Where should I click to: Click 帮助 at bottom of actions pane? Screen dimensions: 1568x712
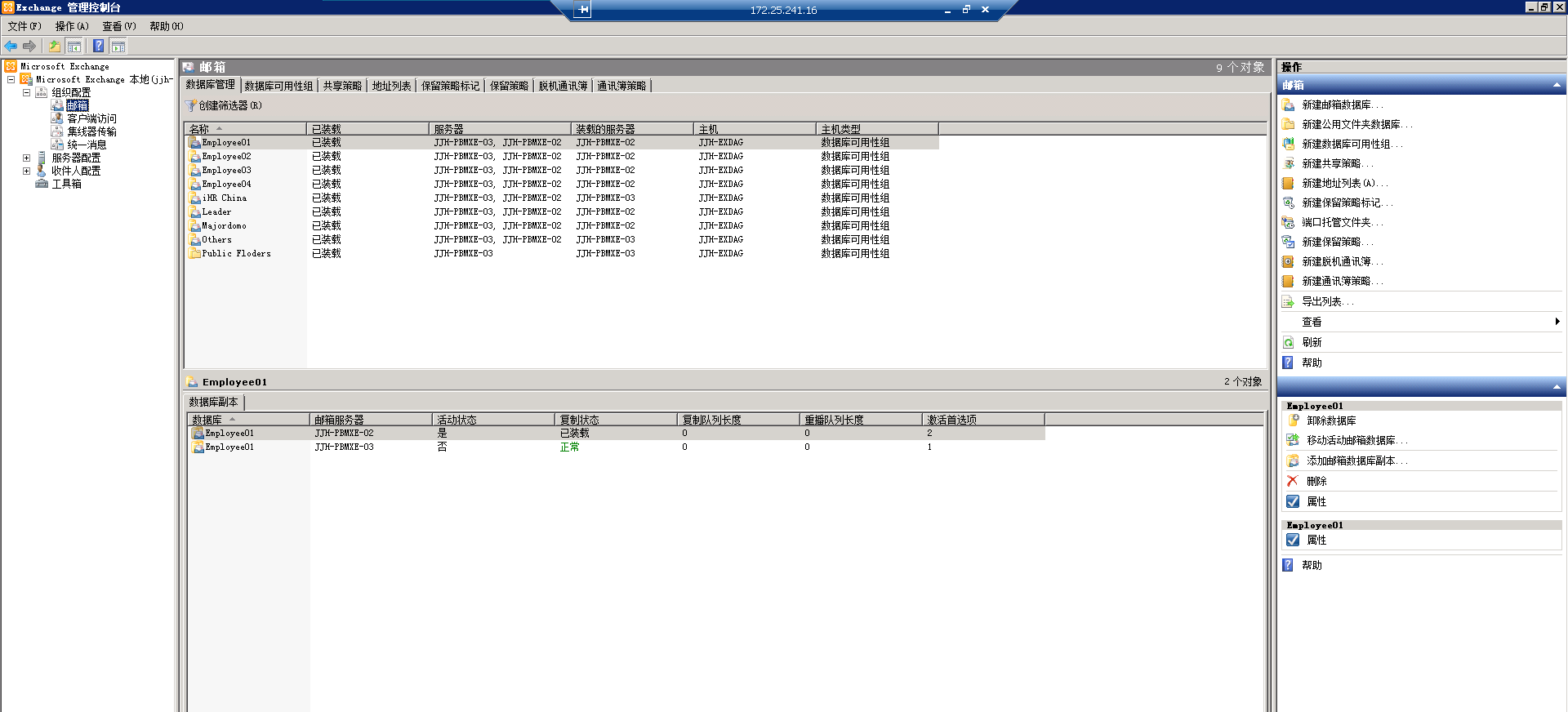click(1312, 566)
